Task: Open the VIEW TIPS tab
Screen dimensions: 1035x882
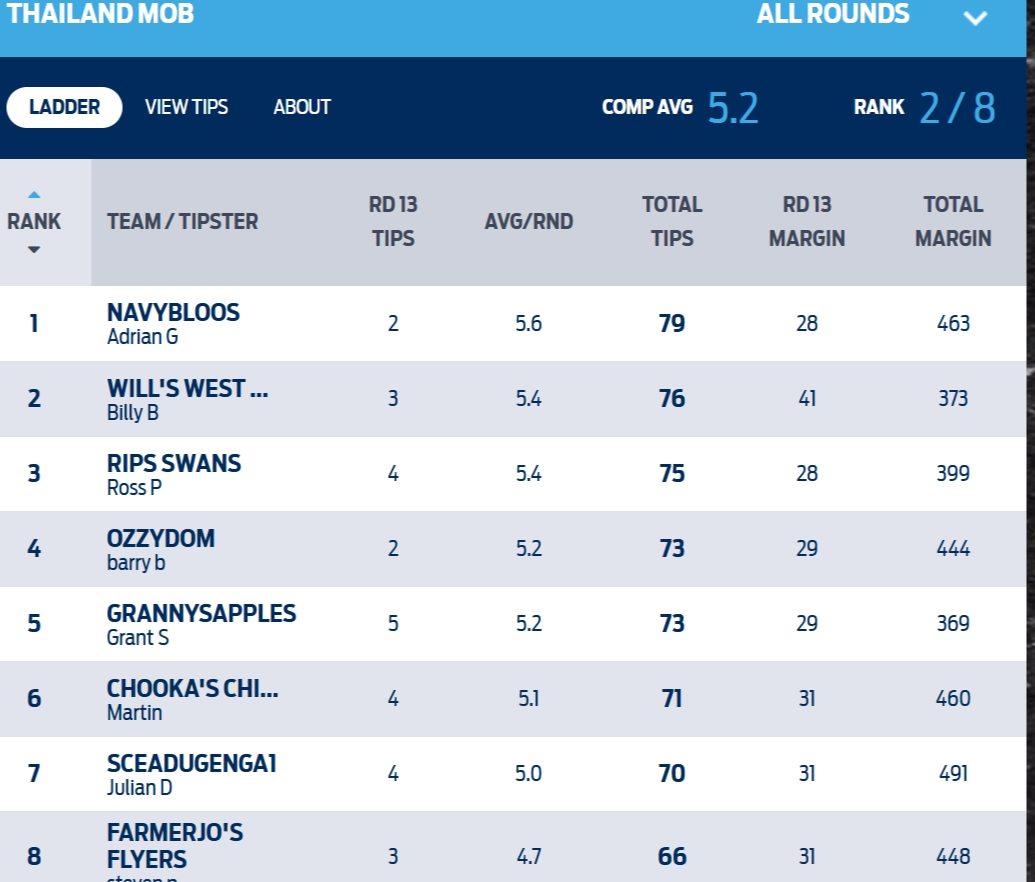Action: (186, 107)
